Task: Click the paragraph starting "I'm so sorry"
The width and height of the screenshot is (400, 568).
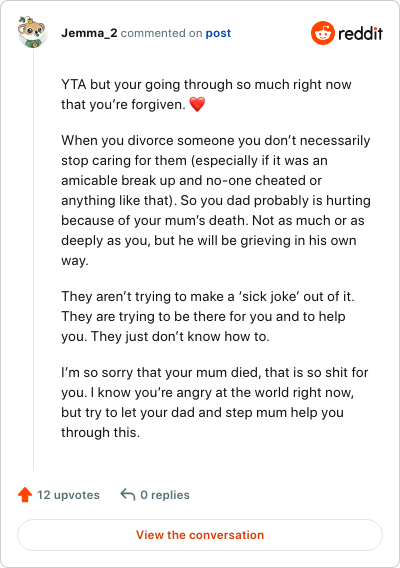Action: tap(214, 402)
